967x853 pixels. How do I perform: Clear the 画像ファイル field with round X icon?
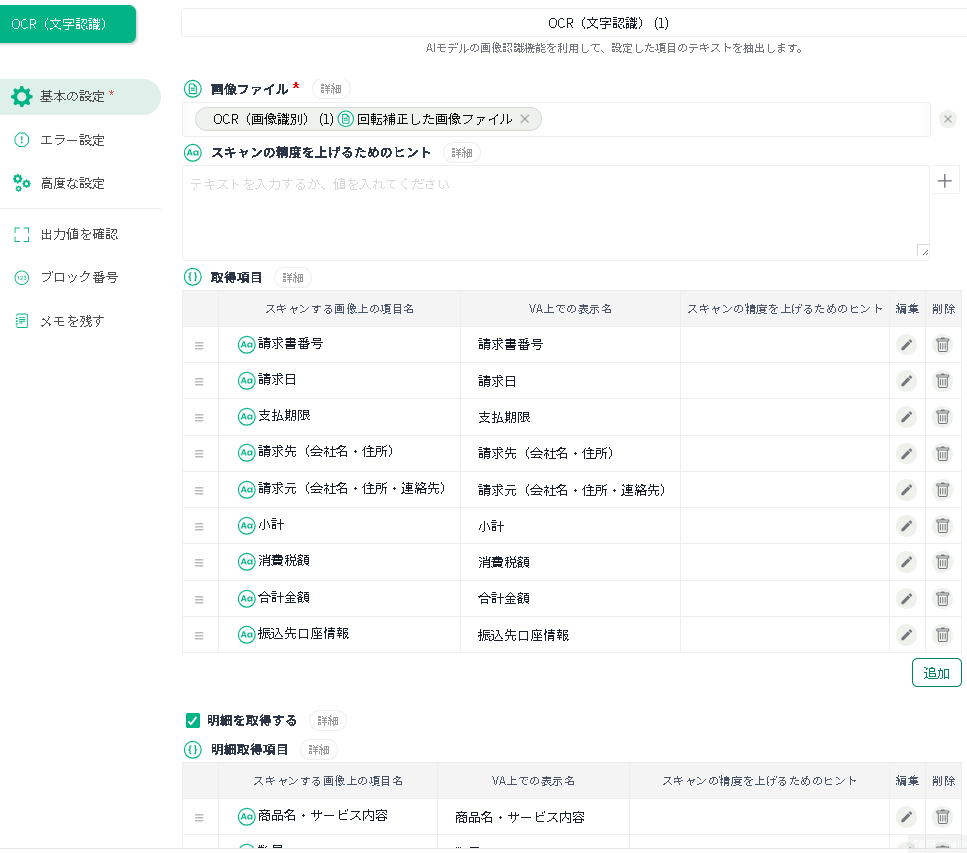tap(948, 120)
